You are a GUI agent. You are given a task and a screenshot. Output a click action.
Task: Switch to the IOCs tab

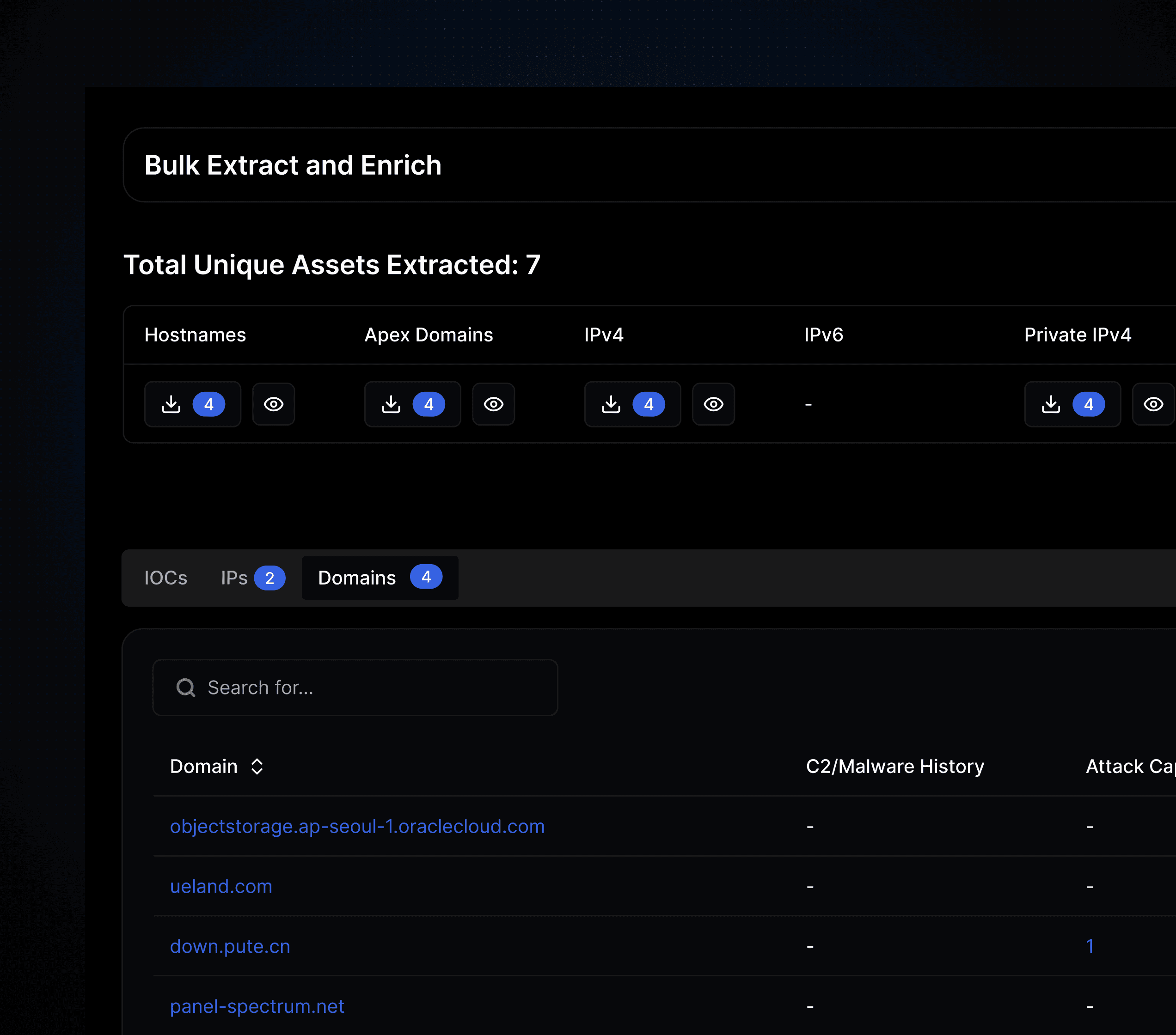click(165, 578)
